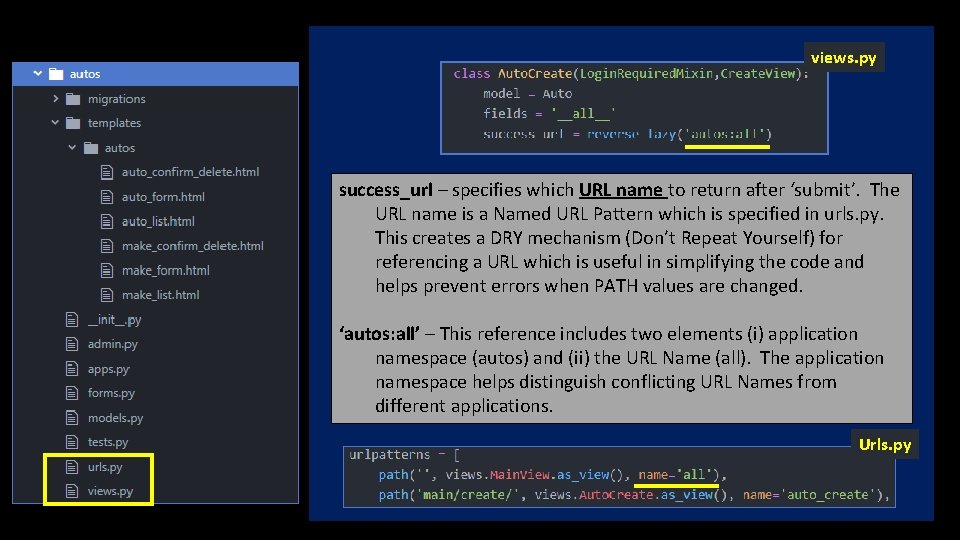Open urls.py file in tree
The width and height of the screenshot is (960, 540).
[x=105, y=467]
